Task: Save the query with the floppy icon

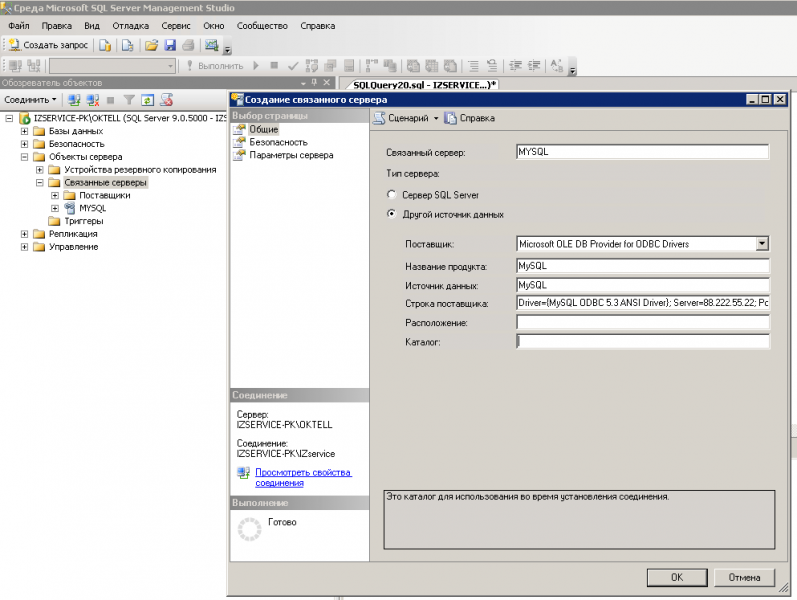Action: click(x=170, y=45)
